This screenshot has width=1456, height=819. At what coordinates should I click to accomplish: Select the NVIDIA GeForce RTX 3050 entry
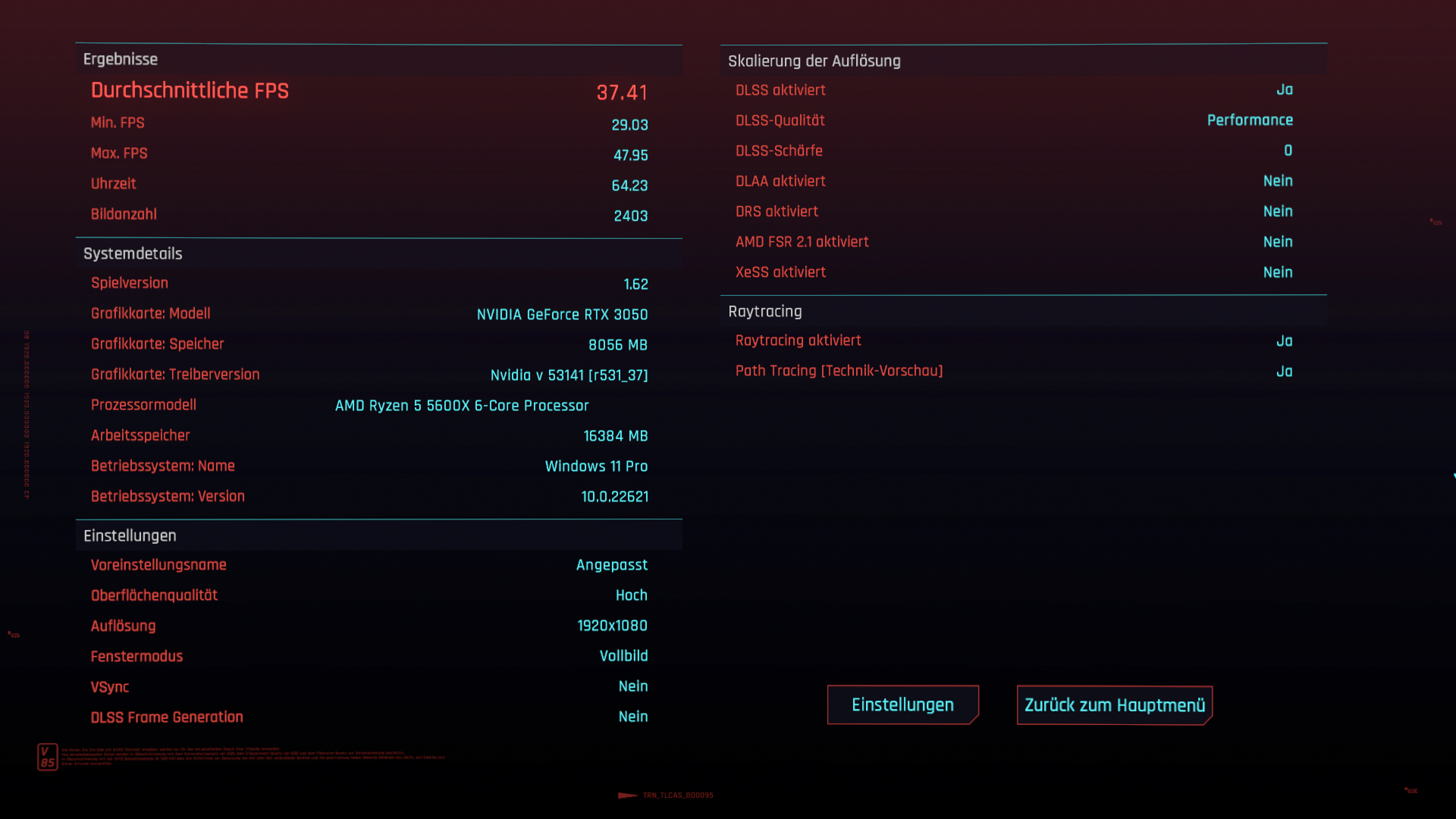(562, 314)
